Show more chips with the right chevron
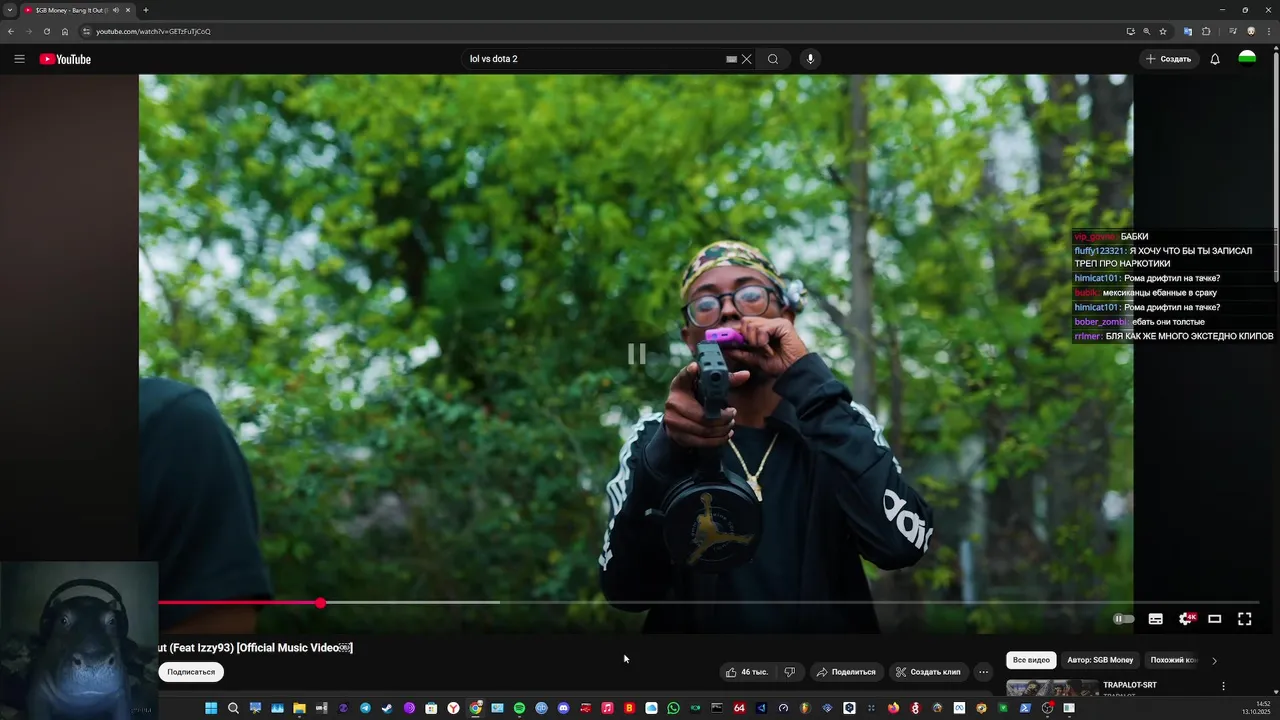1280x720 pixels. (x=1214, y=660)
